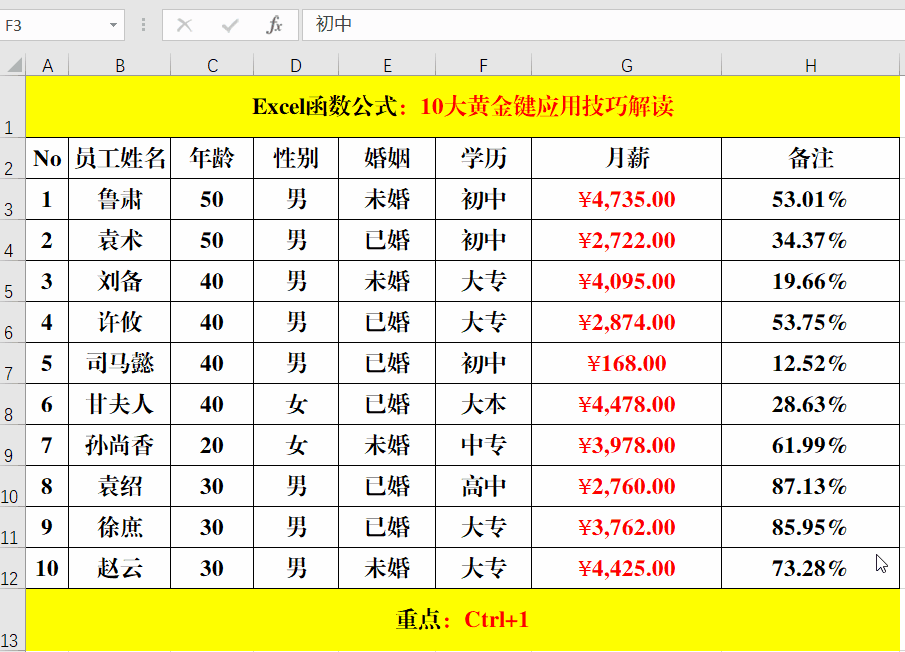
Task: Select column A header
Action: point(47,65)
